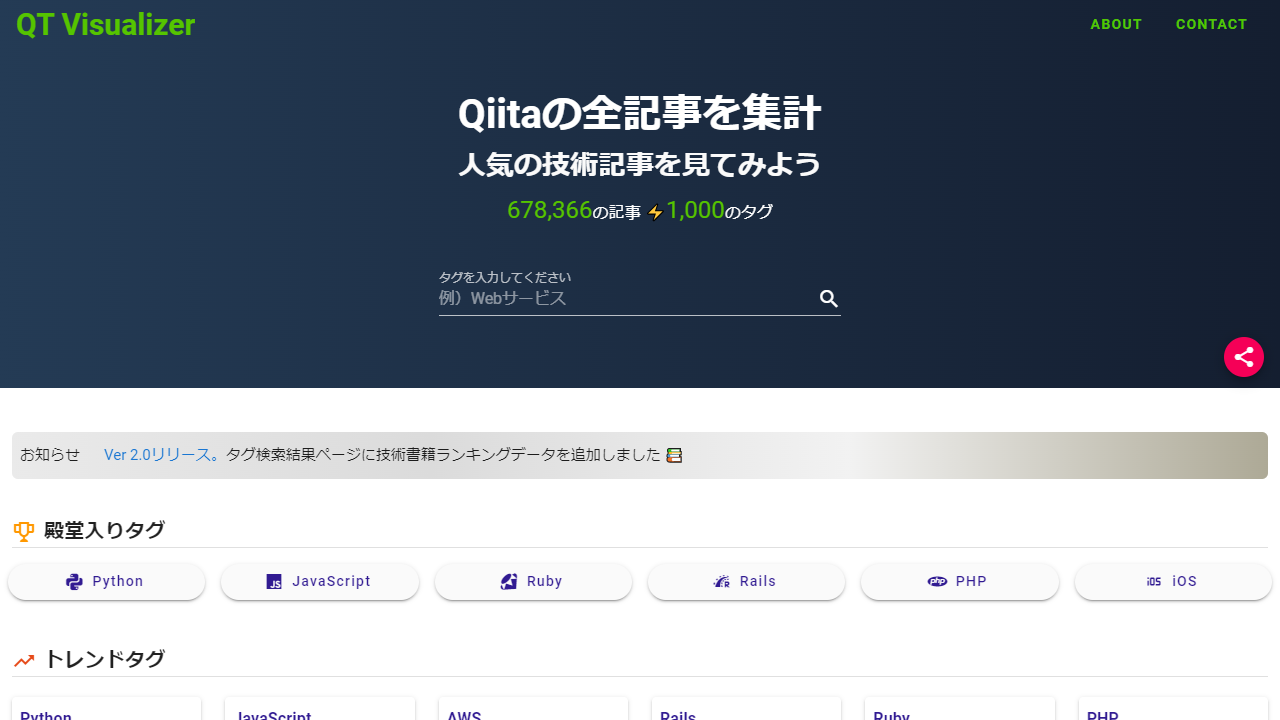Click the Rails icon in Rails chip
Screen dimensions: 1280x720
pyautogui.click(x=722, y=582)
